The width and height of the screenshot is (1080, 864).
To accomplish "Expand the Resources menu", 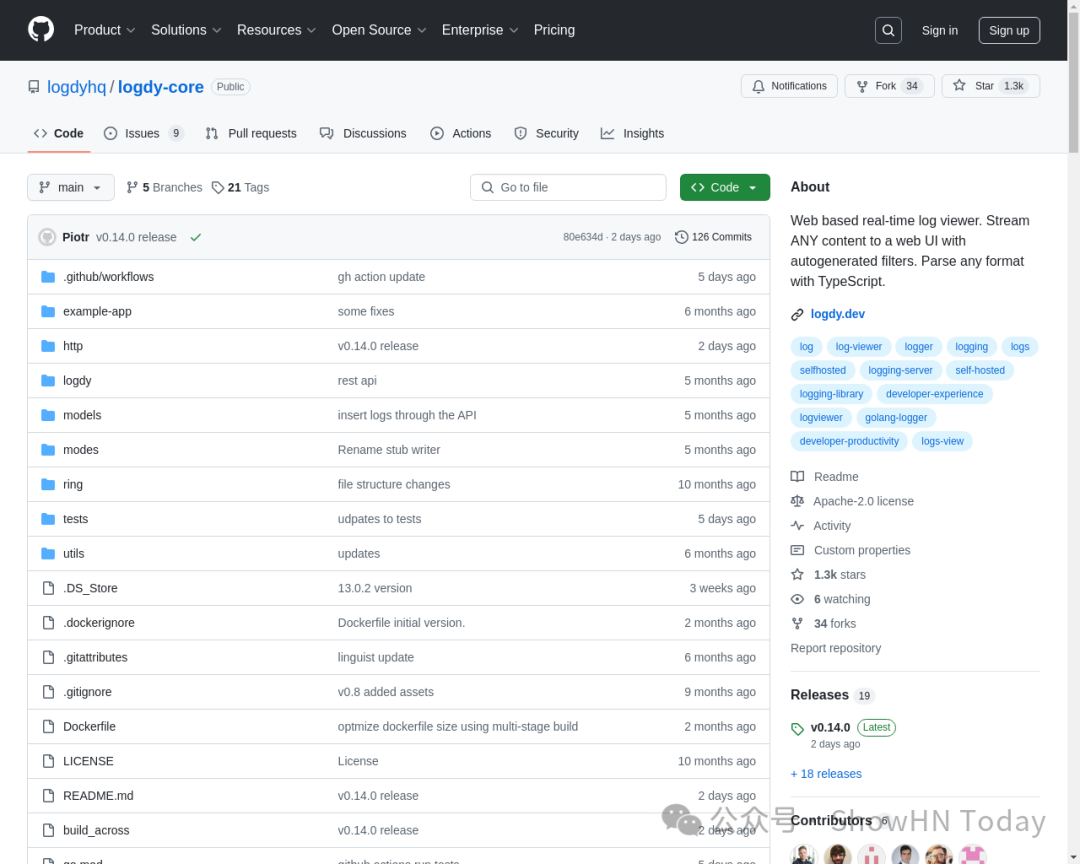I will 276,30.
